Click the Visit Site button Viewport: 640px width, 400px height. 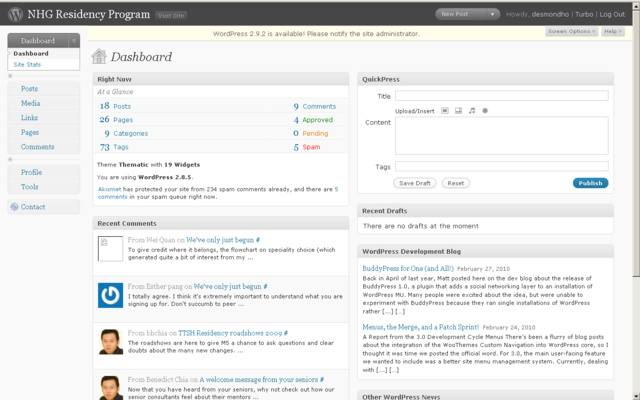[x=171, y=16]
